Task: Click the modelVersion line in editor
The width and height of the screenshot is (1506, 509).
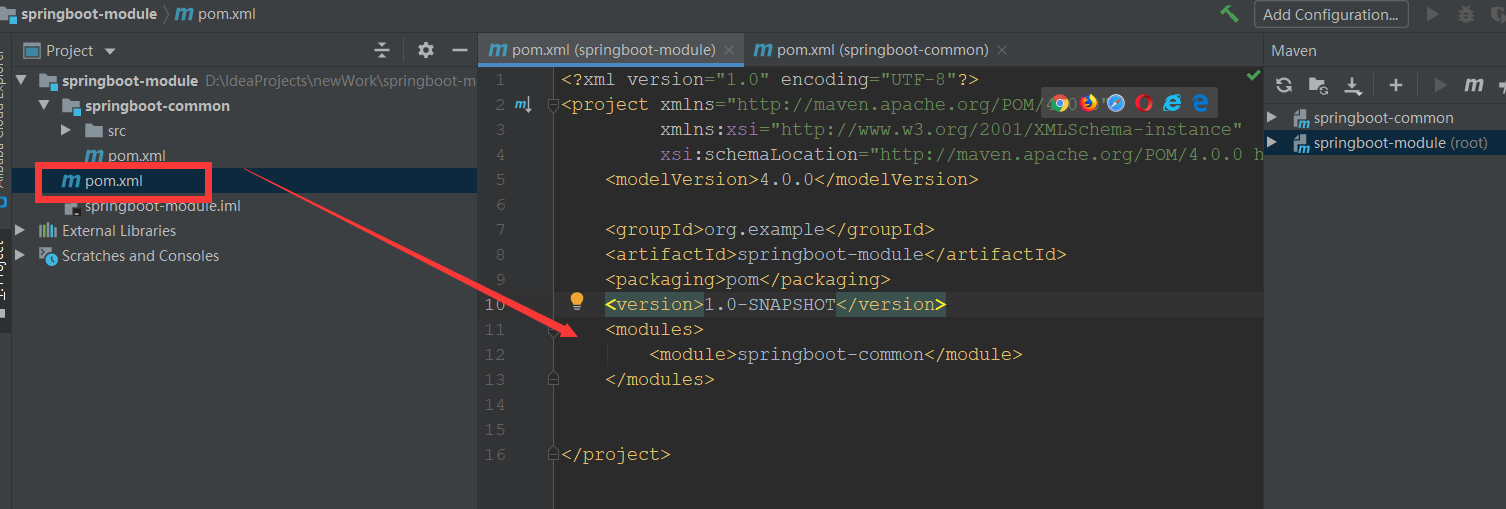Action: (x=791, y=180)
